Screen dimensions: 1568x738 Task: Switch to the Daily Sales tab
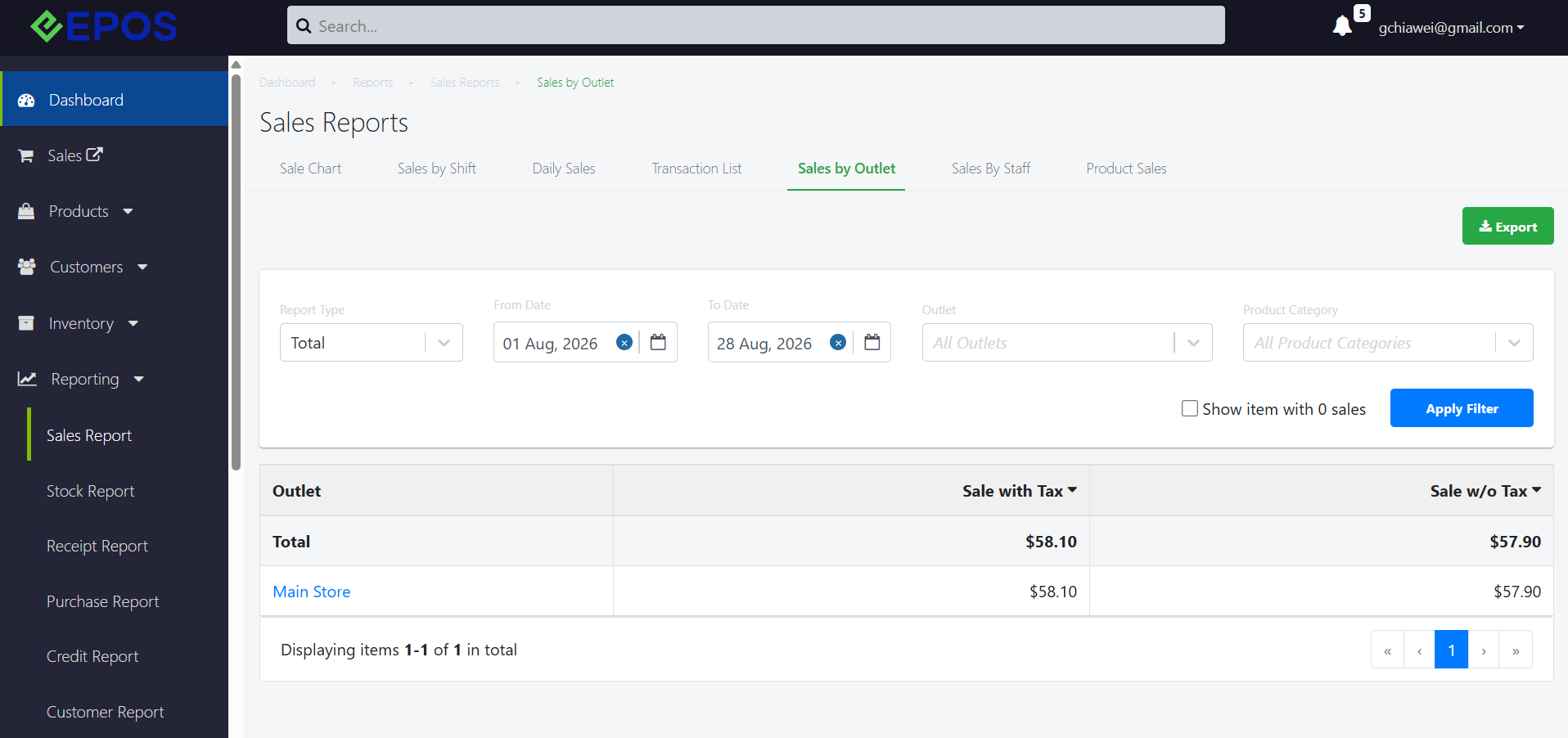pos(564,169)
